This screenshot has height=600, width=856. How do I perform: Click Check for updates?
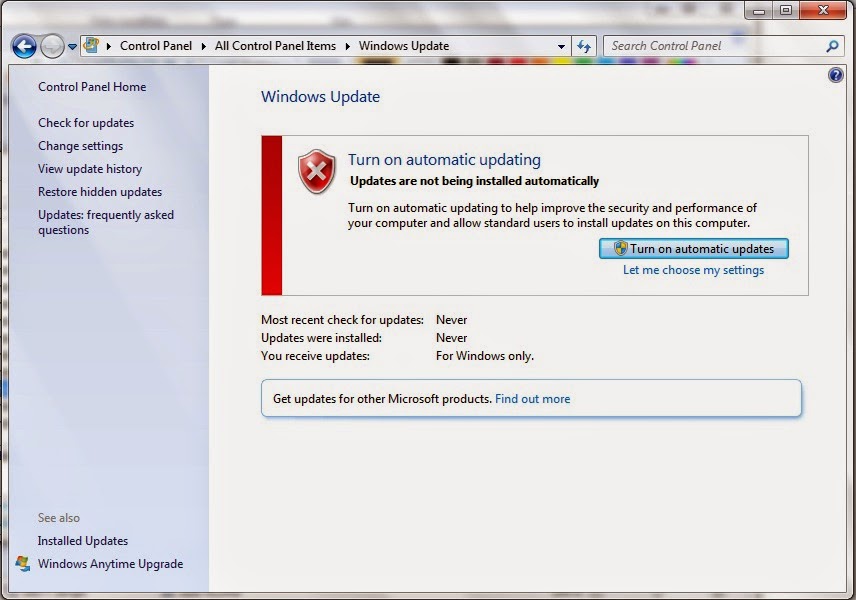pyautogui.click(x=86, y=123)
